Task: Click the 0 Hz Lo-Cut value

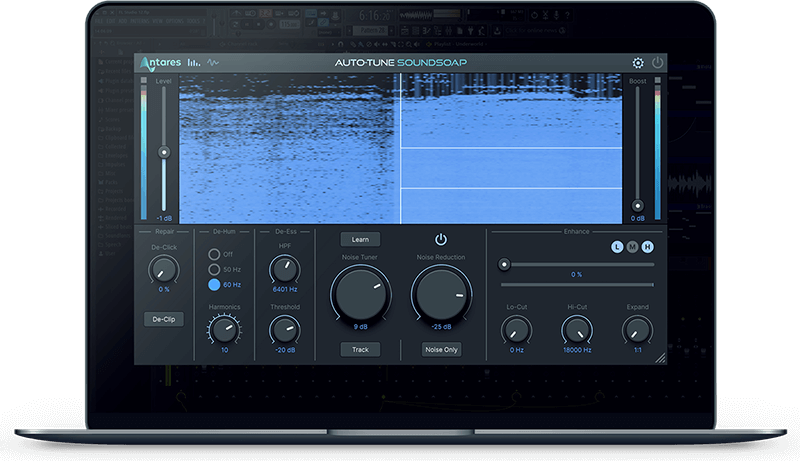Action: [x=516, y=350]
